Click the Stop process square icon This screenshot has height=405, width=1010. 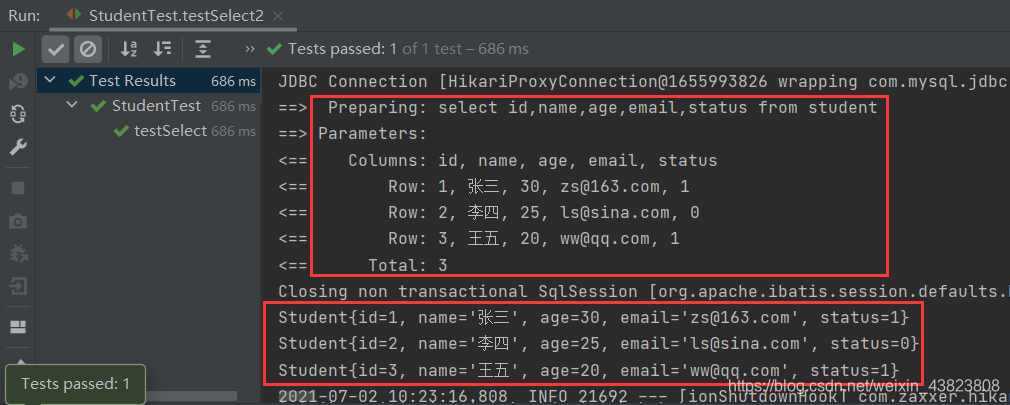pos(18,188)
